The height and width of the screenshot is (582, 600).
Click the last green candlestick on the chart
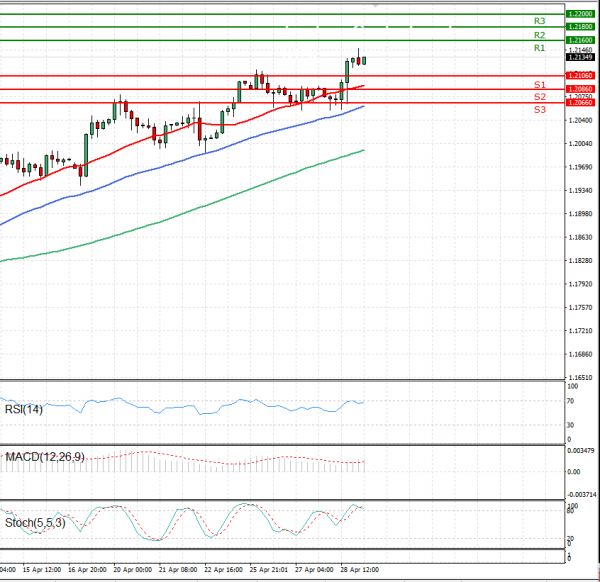click(x=364, y=60)
